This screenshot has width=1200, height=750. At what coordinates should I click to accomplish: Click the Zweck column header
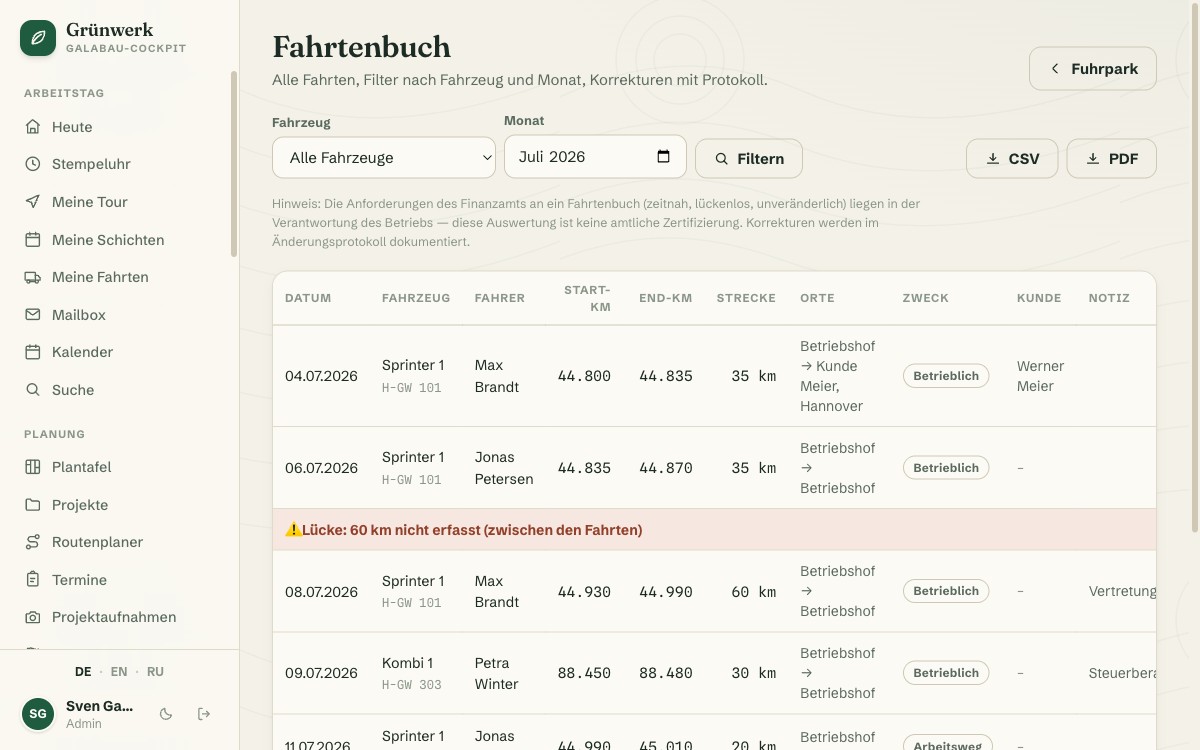[x=926, y=298]
